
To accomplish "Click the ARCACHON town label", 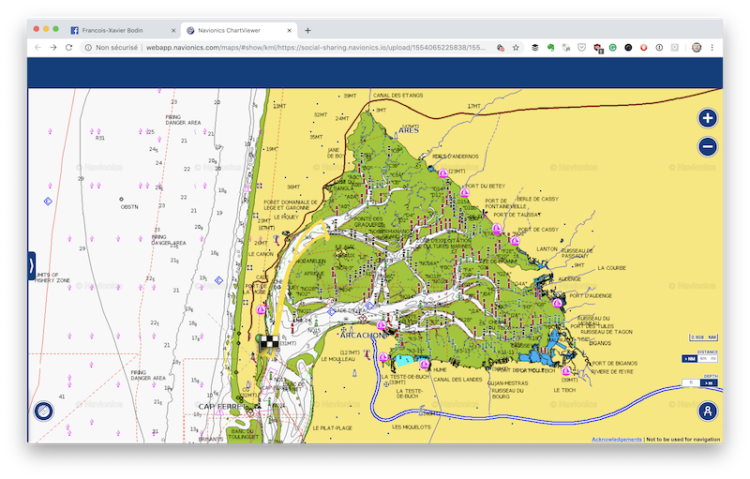I will point(362,335).
